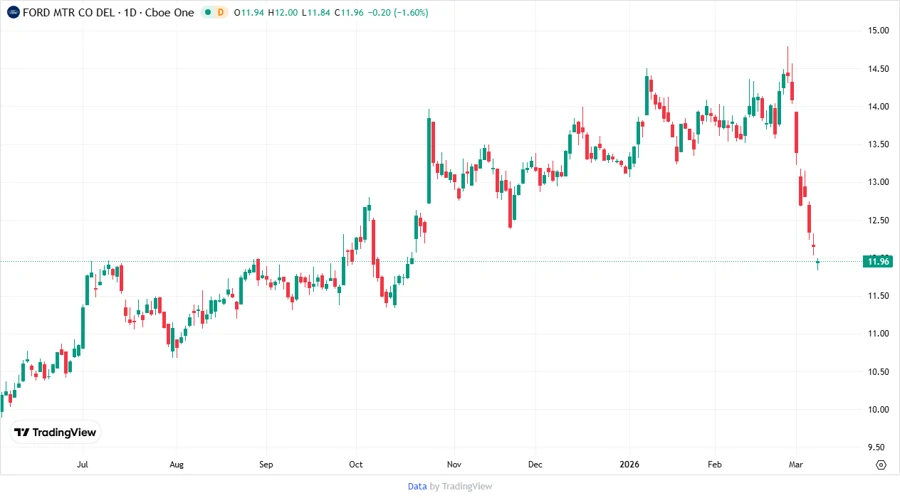Click the green market status dot

tap(208, 12)
